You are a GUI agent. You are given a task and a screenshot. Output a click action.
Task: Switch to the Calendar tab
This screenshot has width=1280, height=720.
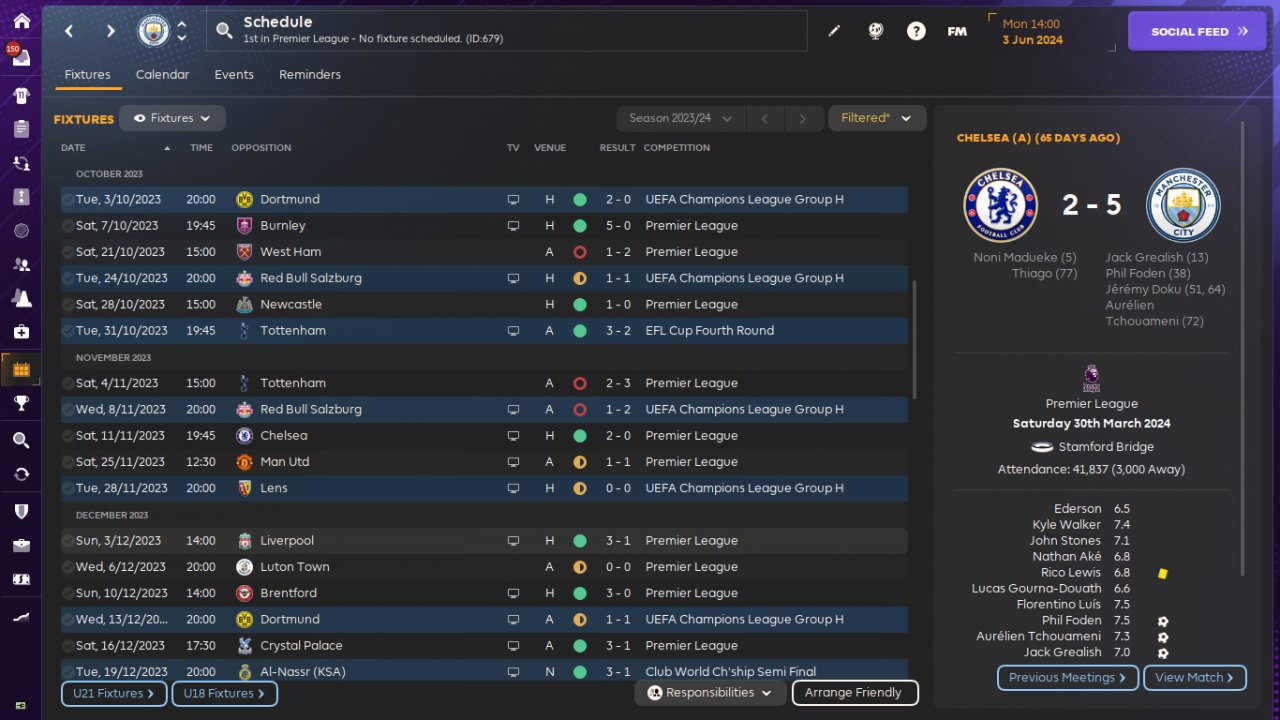[x=162, y=75]
